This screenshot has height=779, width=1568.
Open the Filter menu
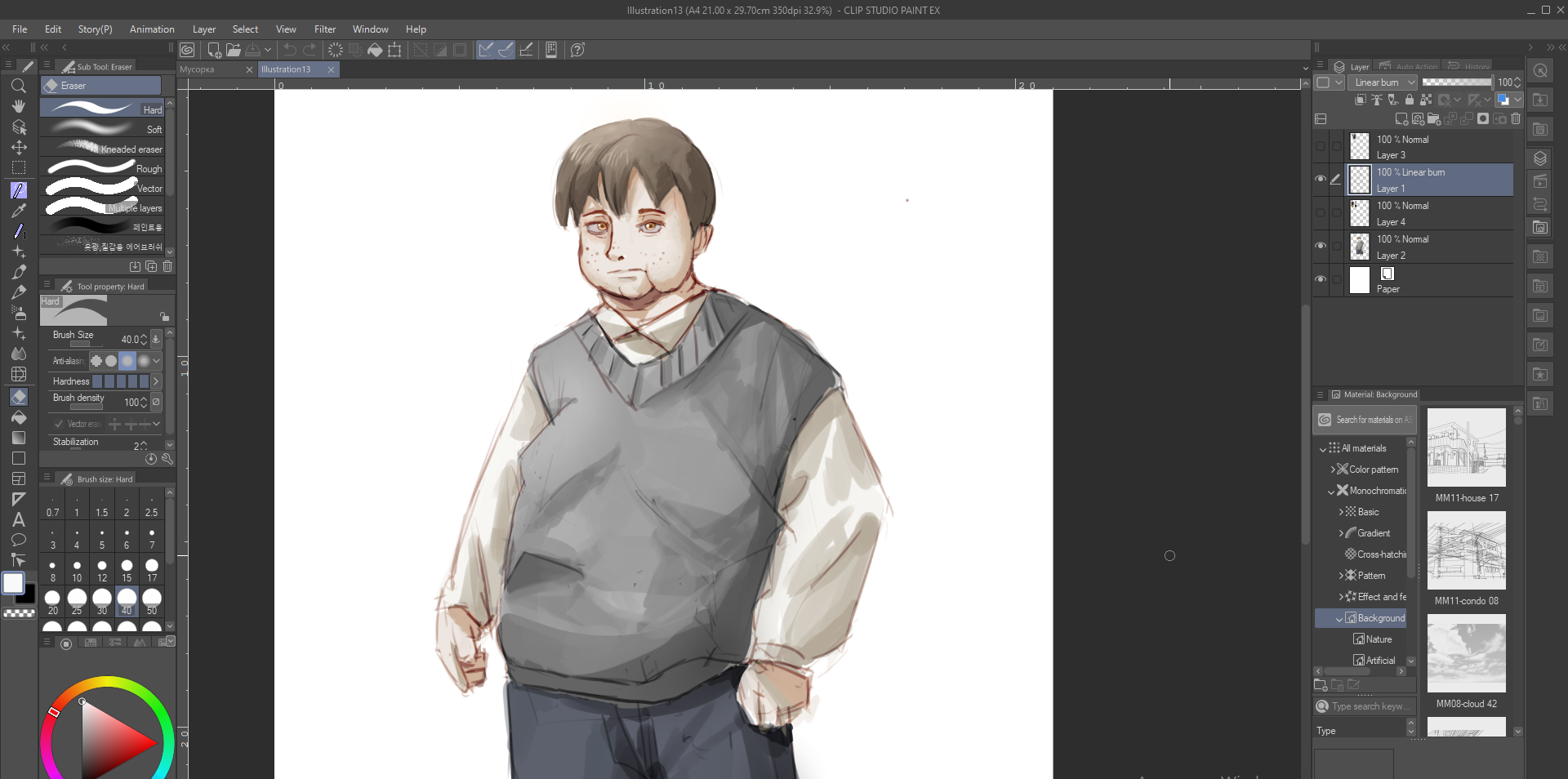coord(324,29)
